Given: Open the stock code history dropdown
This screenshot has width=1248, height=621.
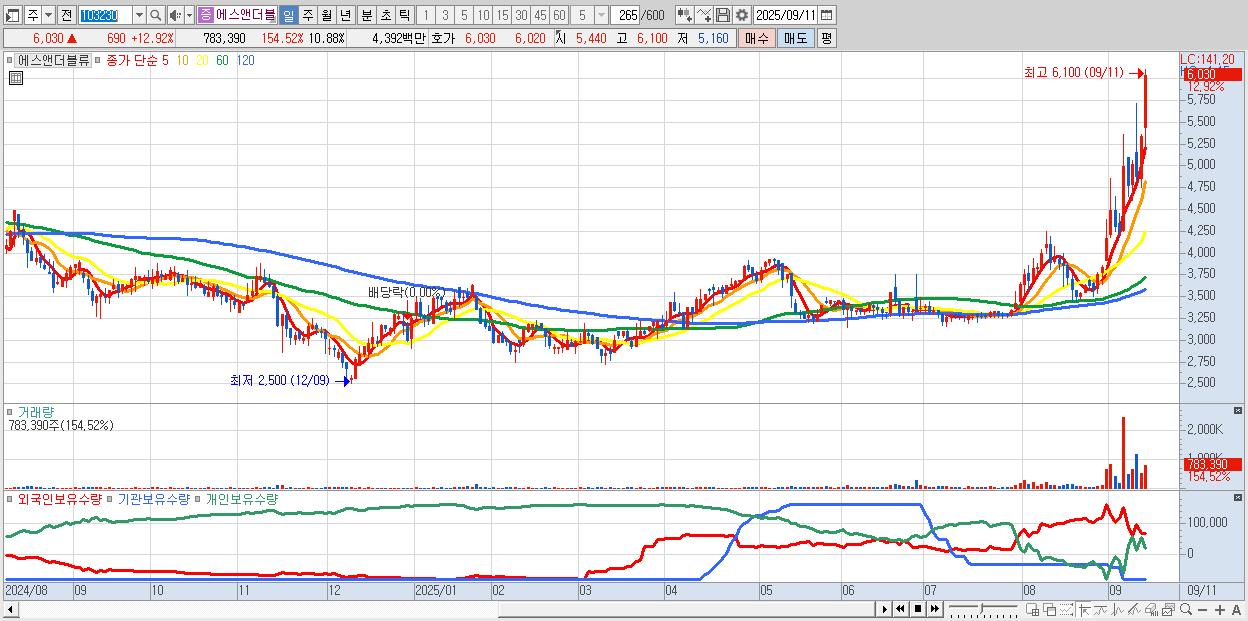Looking at the screenshot, I should pos(140,15).
